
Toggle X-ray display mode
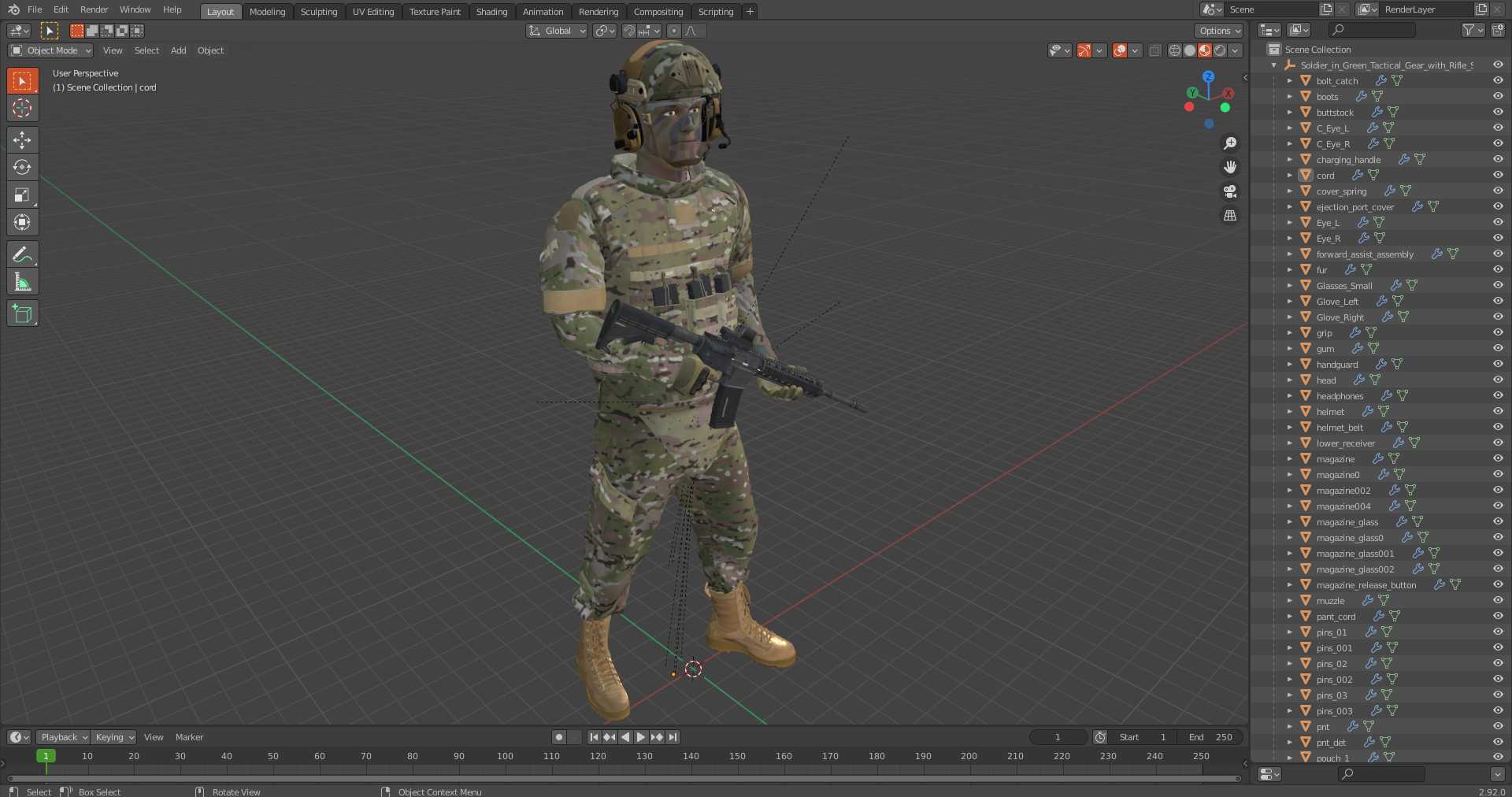pyautogui.click(x=1154, y=50)
